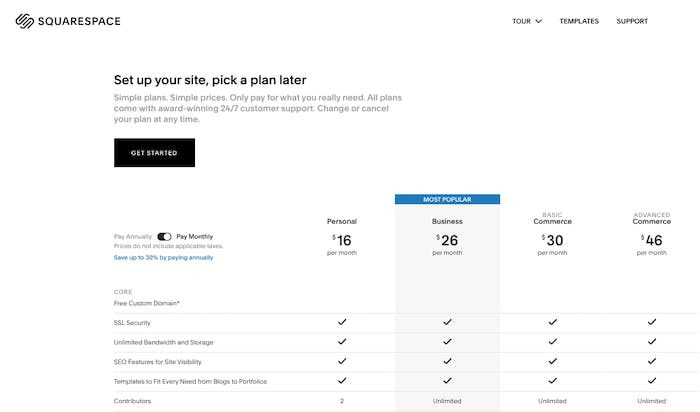700x412 pixels.
Task: Click the Squarespace logo icon
Action: tap(23, 20)
